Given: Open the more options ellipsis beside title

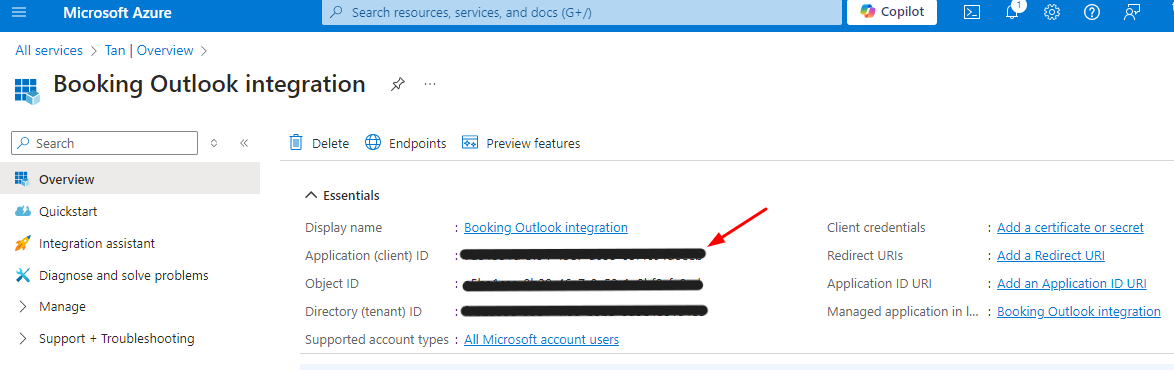Looking at the screenshot, I should (430, 84).
